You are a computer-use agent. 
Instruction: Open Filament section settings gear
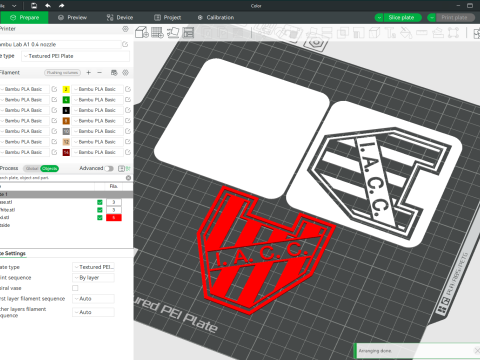(x=125, y=73)
